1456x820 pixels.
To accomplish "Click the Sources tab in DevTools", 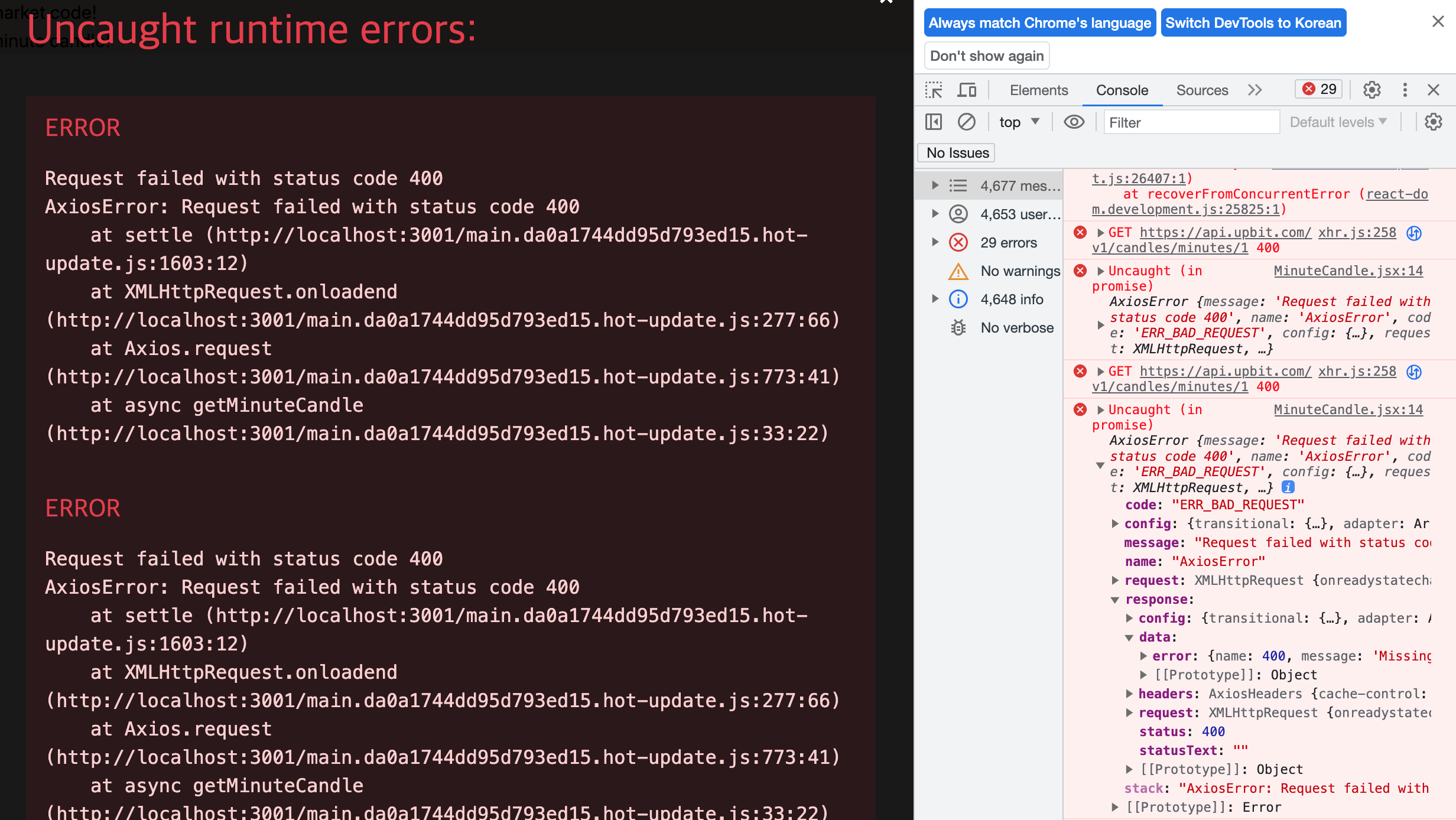I will pos(1201,90).
